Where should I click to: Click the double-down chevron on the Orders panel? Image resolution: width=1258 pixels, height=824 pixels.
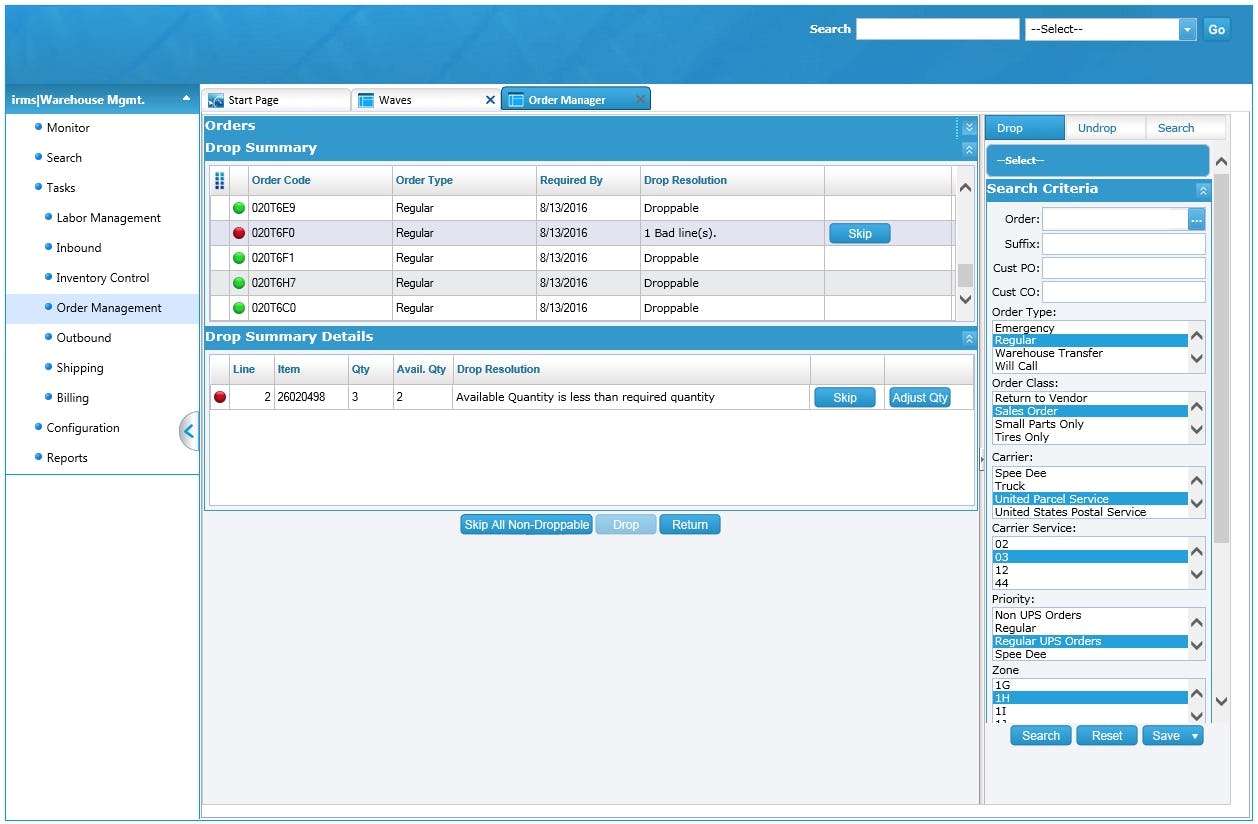pyautogui.click(x=967, y=125)
